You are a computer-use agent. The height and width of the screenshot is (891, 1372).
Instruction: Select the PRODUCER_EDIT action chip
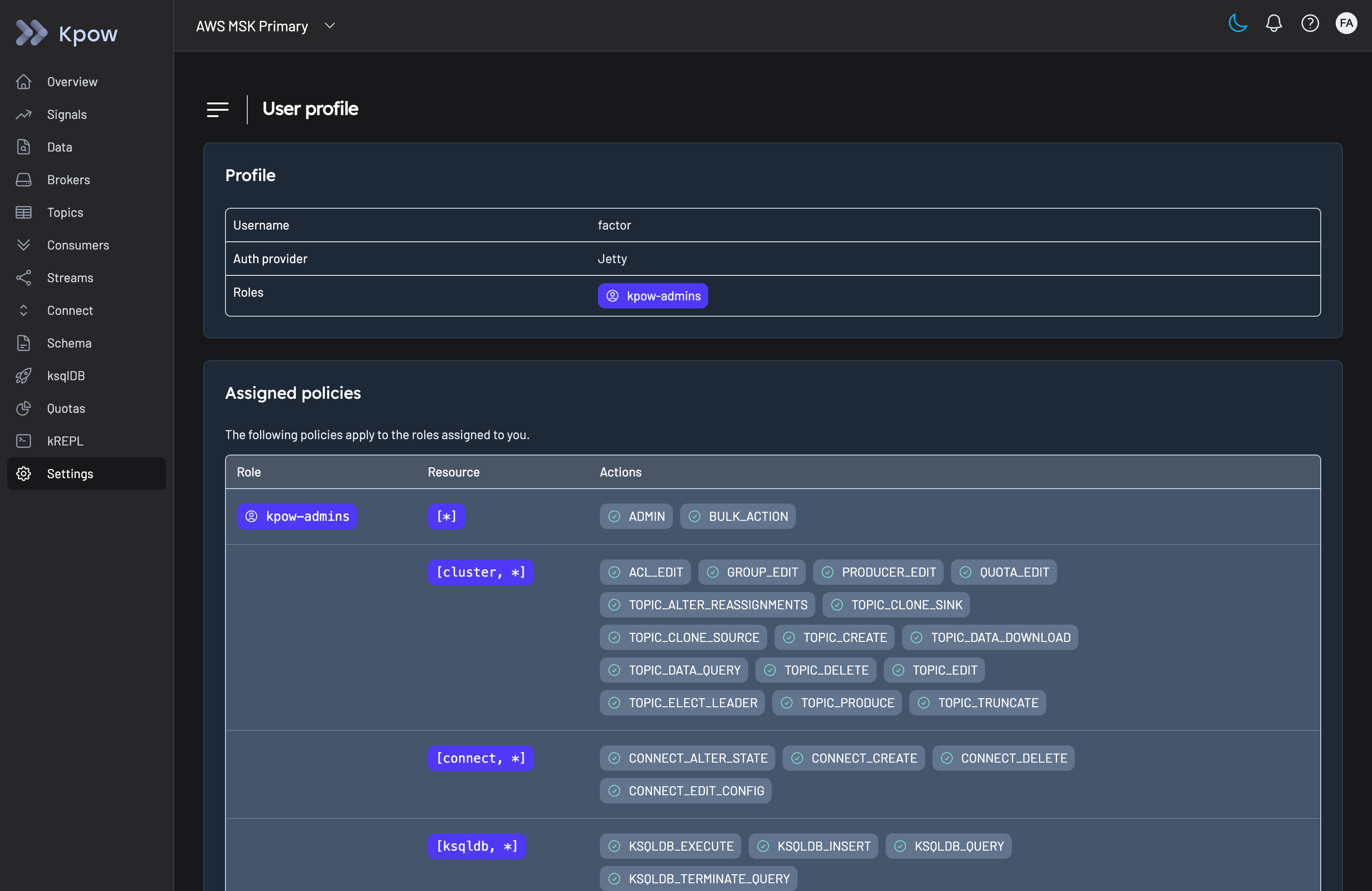[878, 572]
